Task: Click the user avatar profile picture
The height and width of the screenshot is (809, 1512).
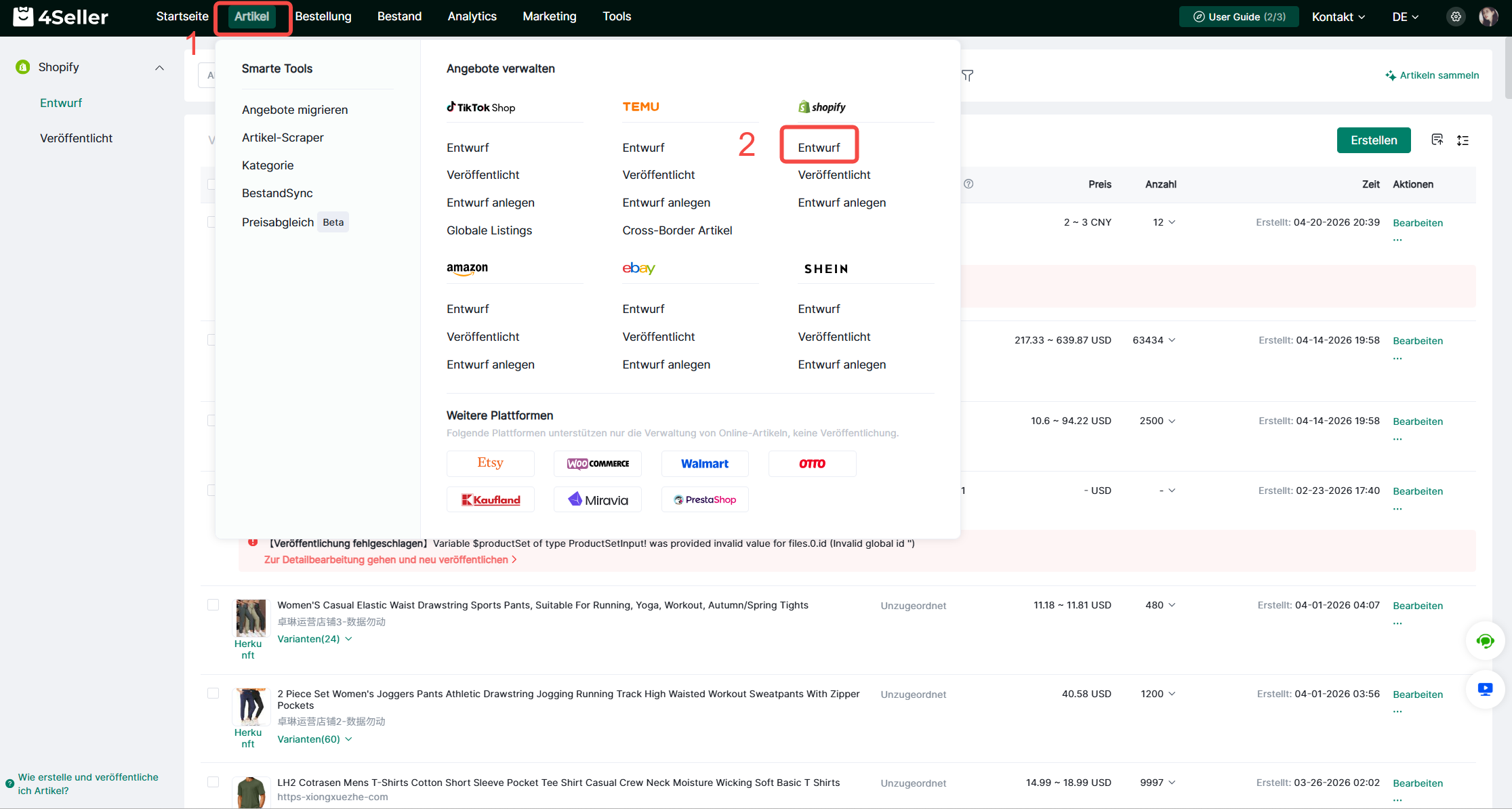Action: (1488, 17)
